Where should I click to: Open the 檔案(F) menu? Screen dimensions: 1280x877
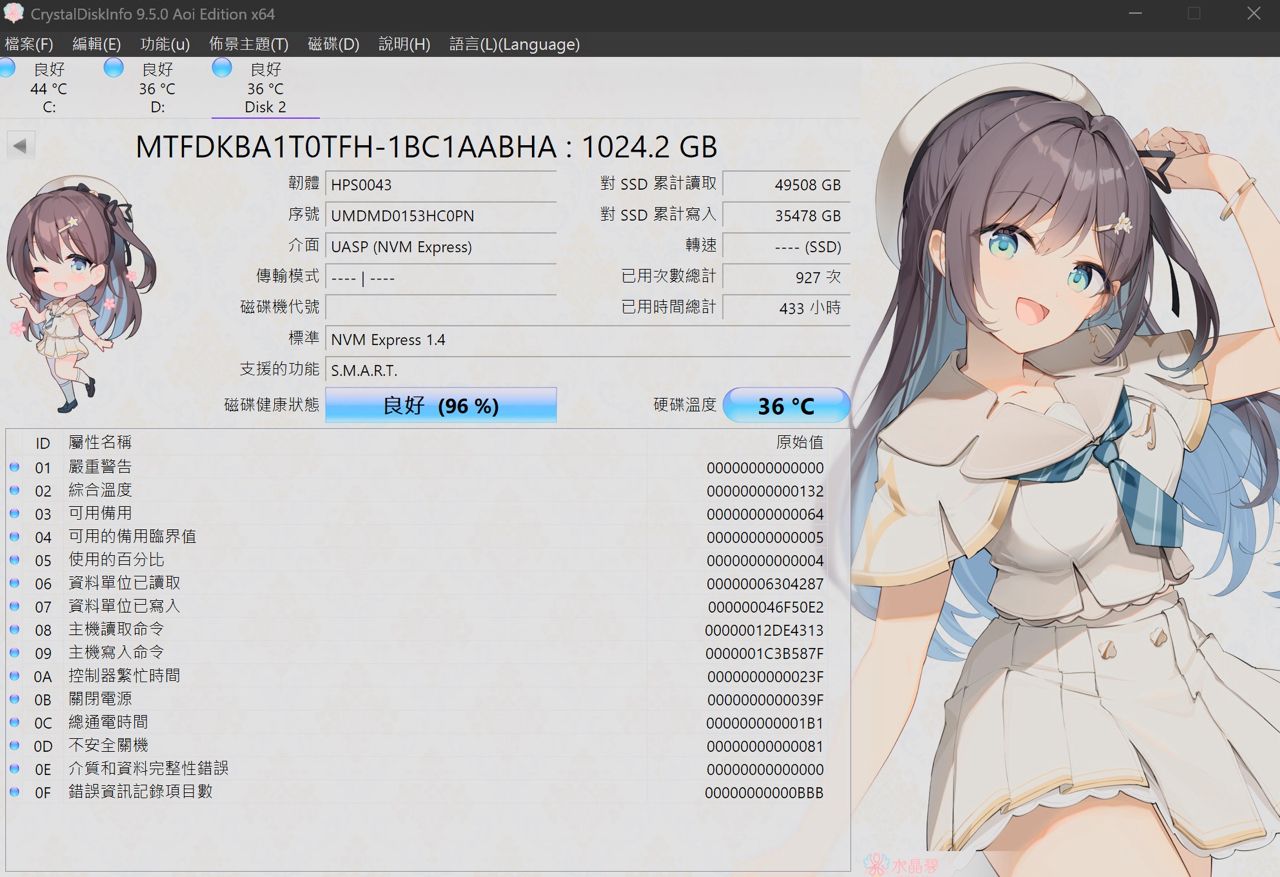[29, 44]
